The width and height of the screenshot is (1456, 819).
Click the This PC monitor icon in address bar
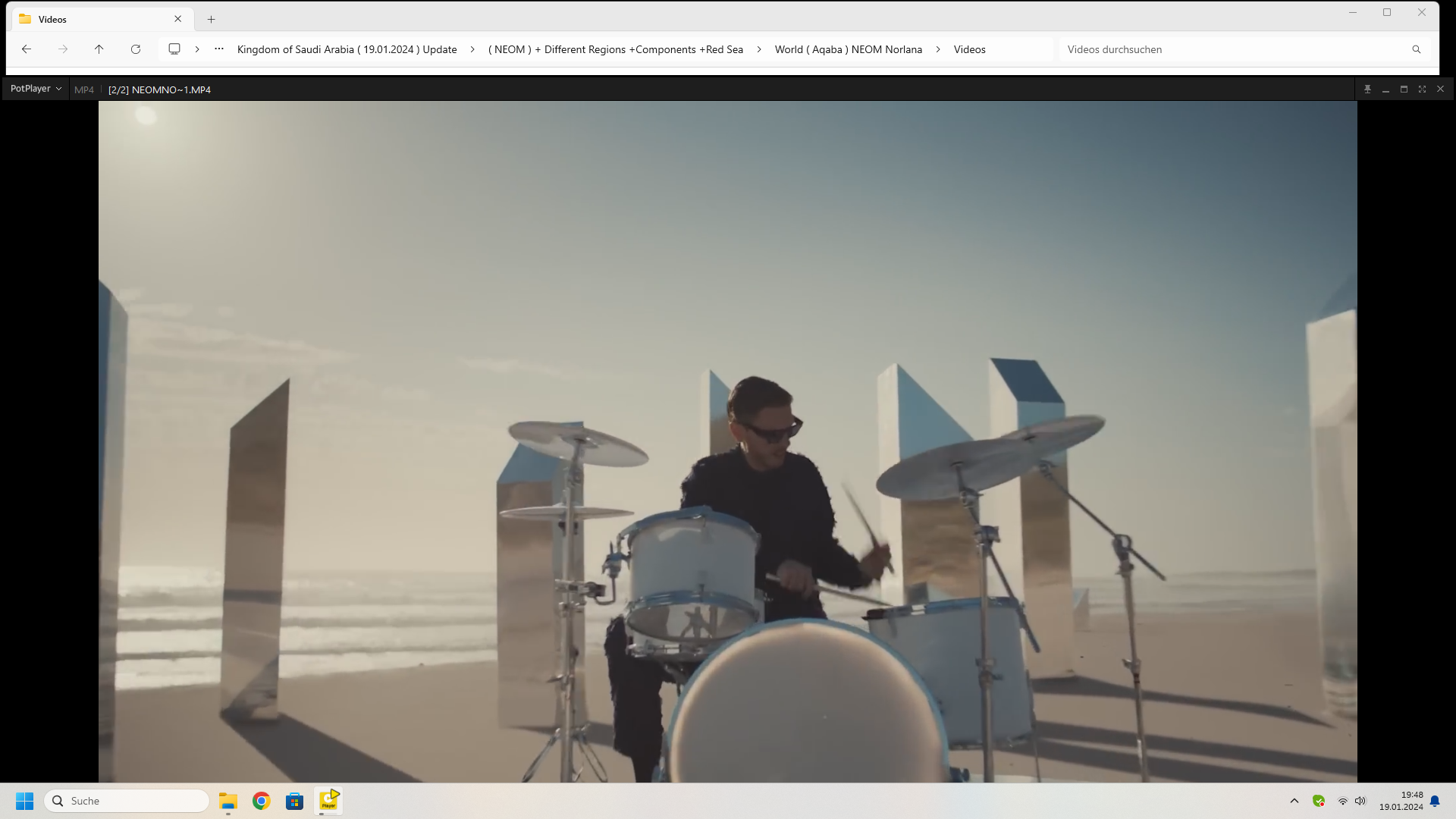174,49
